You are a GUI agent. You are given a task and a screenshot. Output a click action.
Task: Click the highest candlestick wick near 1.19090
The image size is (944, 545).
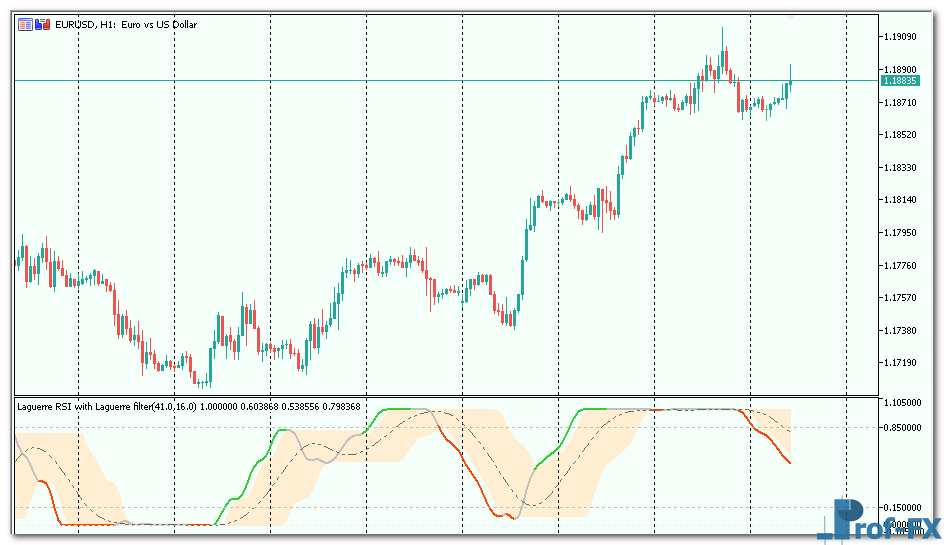[x=722, y=34]
